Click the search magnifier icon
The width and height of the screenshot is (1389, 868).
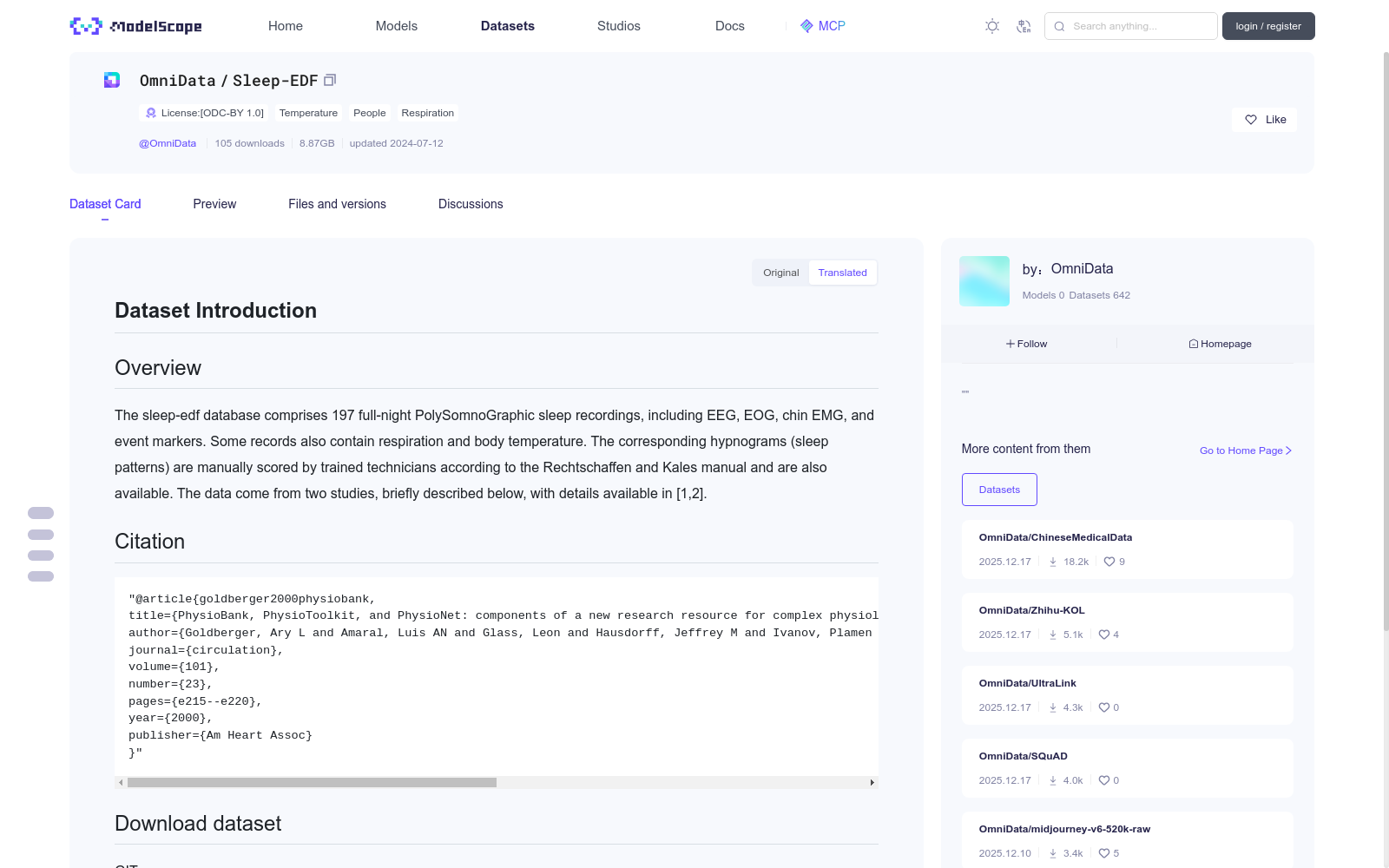tap(1059, 26)
